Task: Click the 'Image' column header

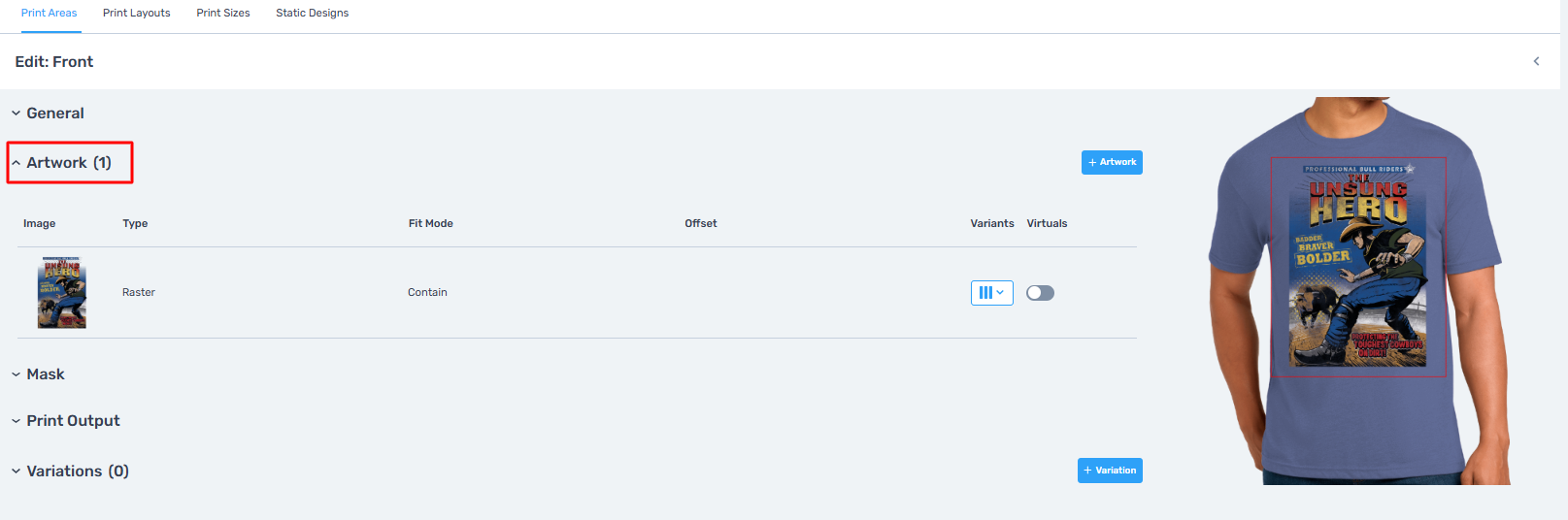Action: [39, 223]
